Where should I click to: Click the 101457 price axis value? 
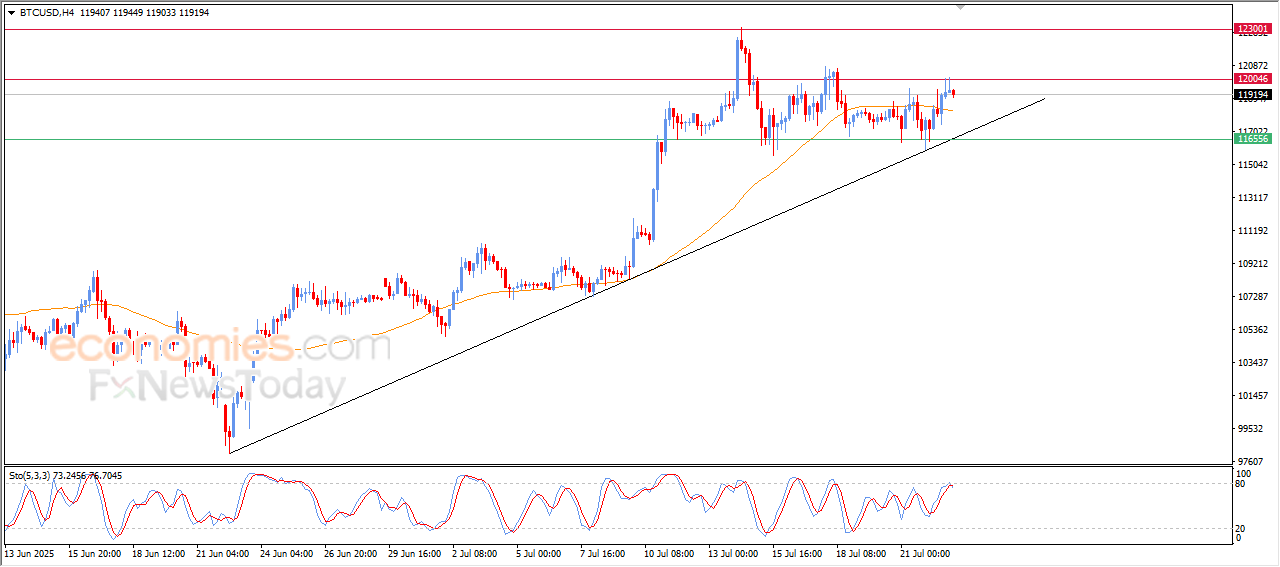pos(1253,395)
